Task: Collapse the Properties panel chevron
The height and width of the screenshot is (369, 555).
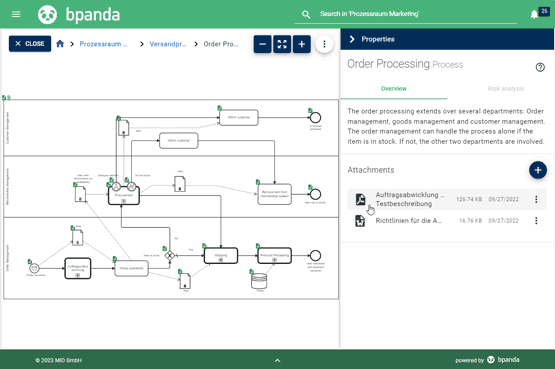Action: tap(352, 39)
